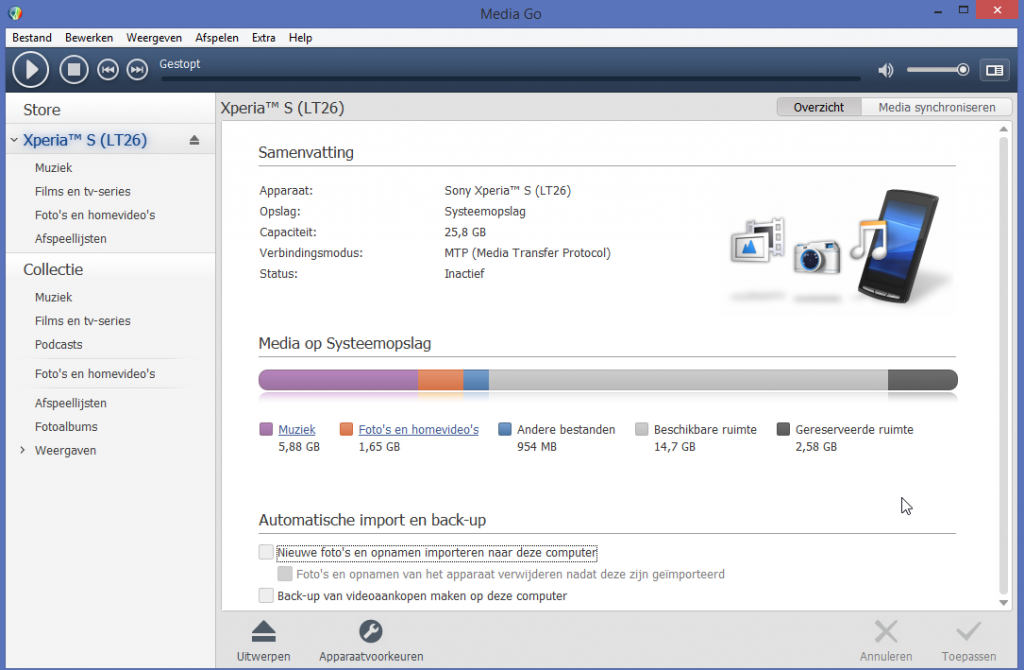
Task: Open the Bestand menu
Action: point(32,38)
